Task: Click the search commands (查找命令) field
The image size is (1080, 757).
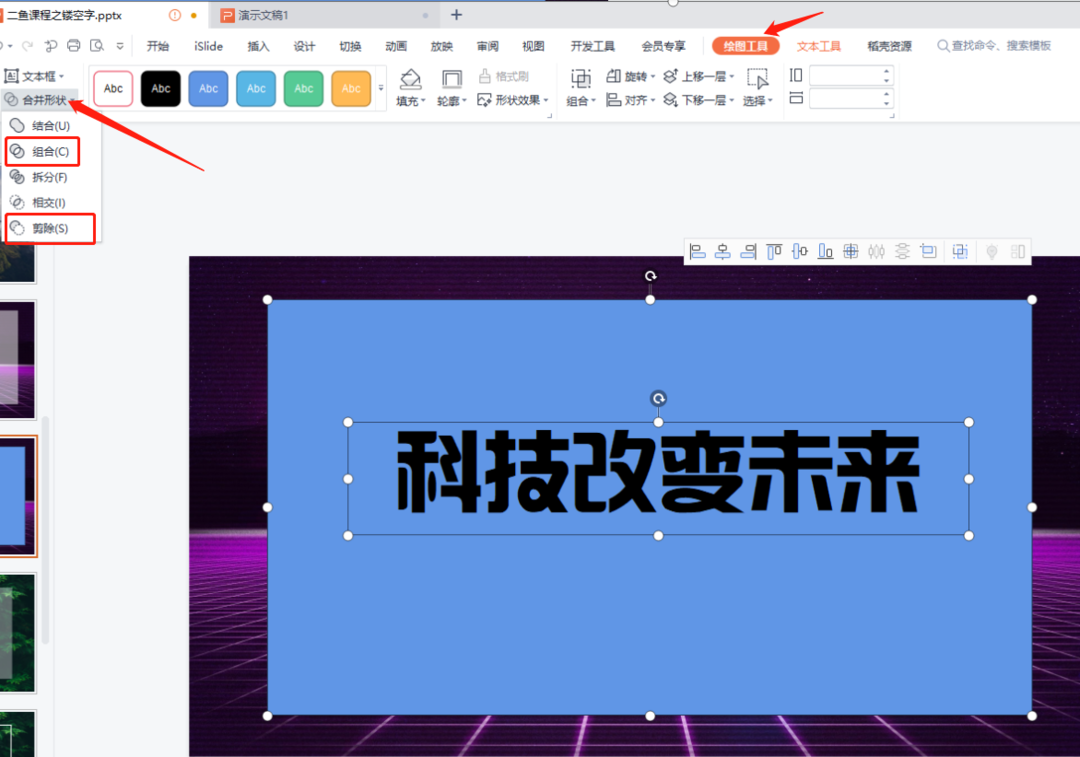Action: coord(1000,46)
